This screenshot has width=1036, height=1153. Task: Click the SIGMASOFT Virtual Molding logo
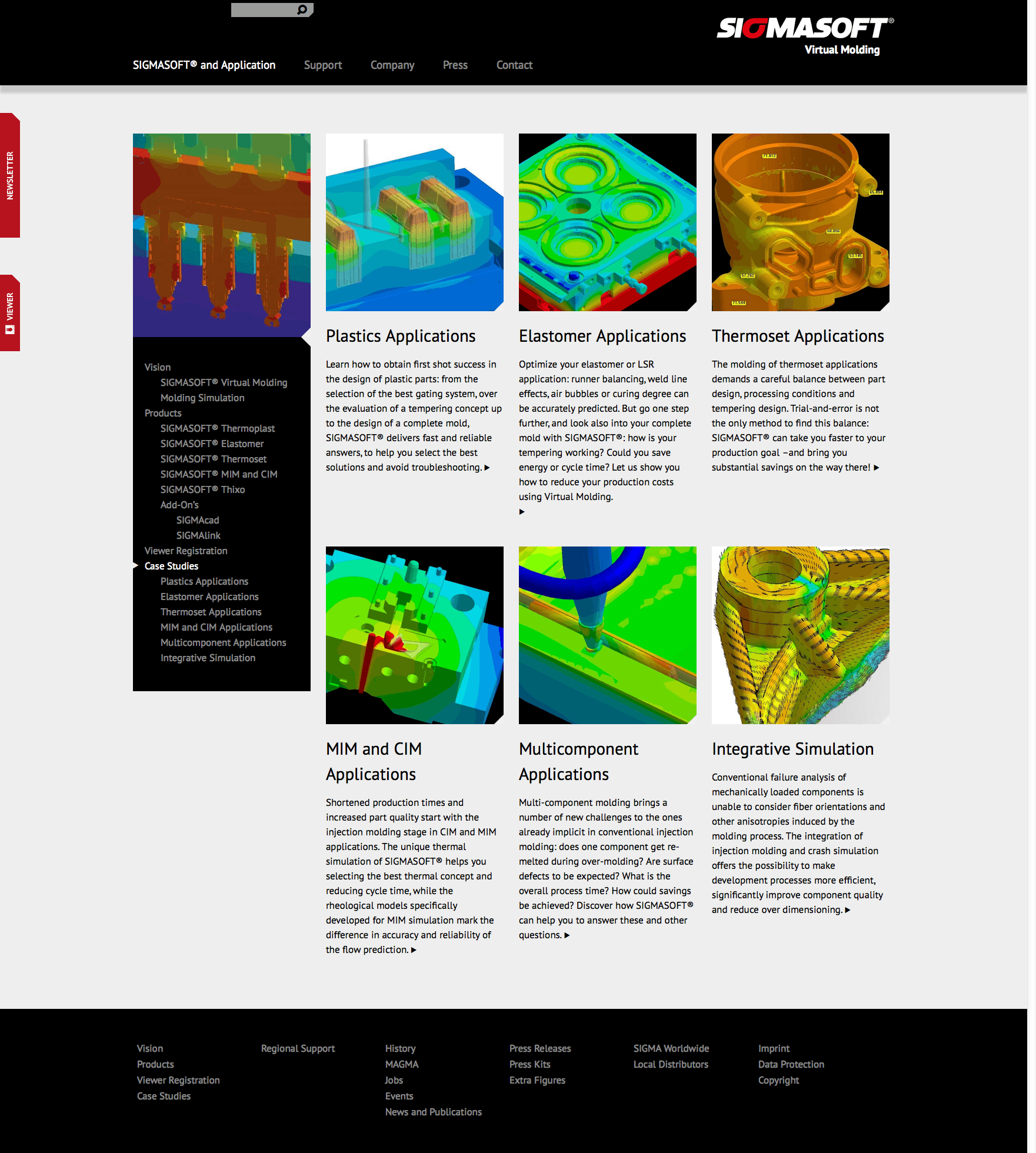click(805, 36)
